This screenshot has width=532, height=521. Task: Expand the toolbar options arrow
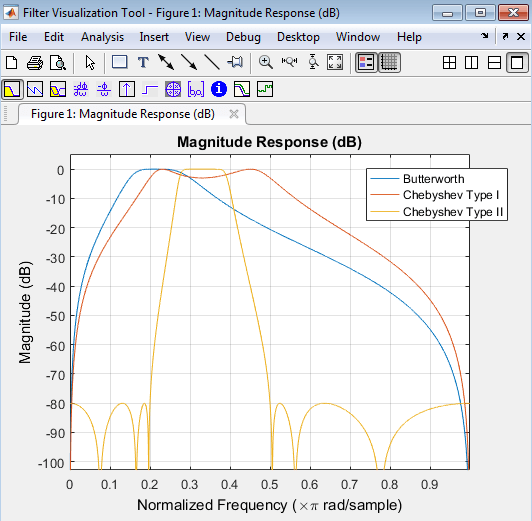click(x=485, y=36)
